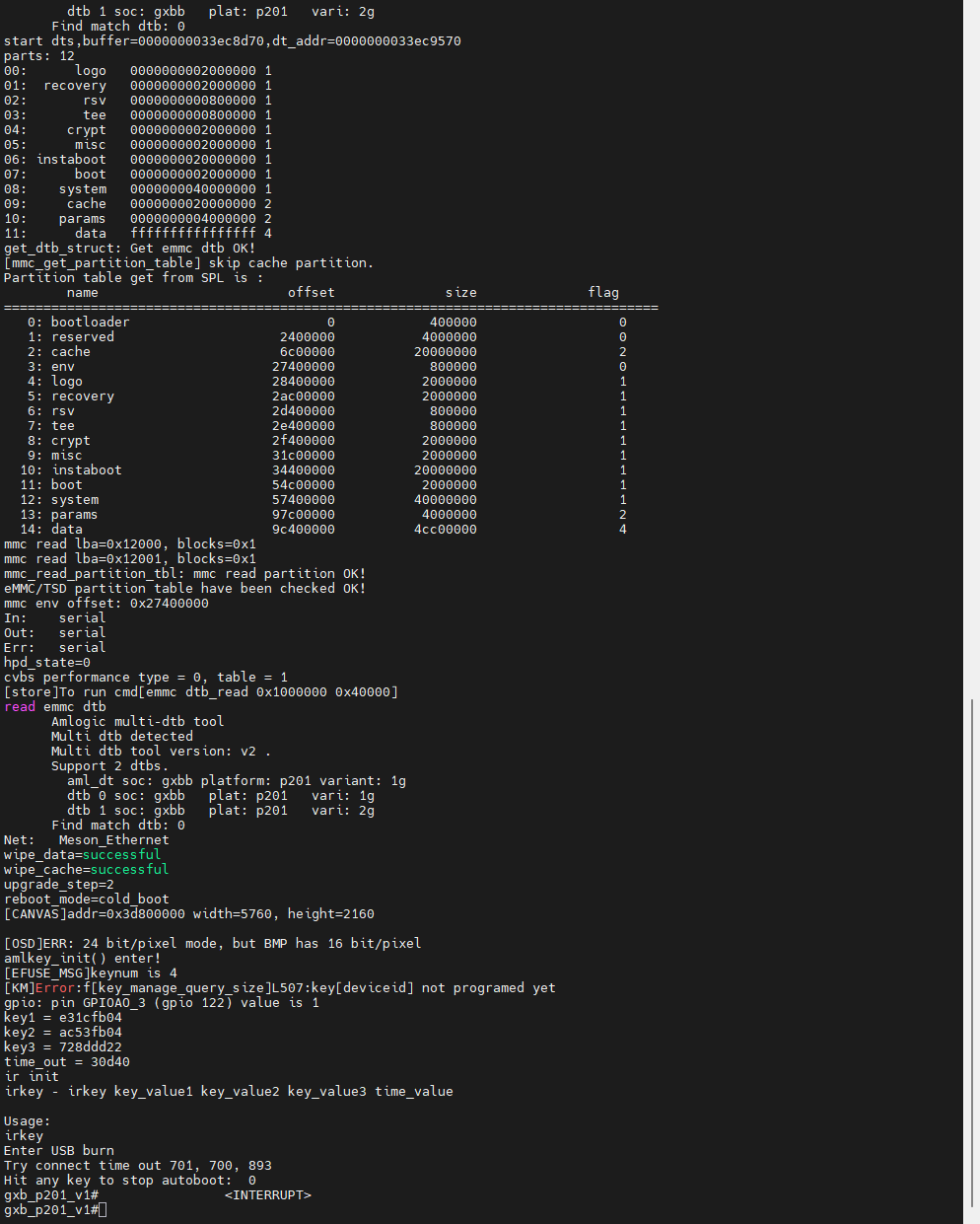Click the red 'read' word in 'read emmc dtb'

[20, 707]
